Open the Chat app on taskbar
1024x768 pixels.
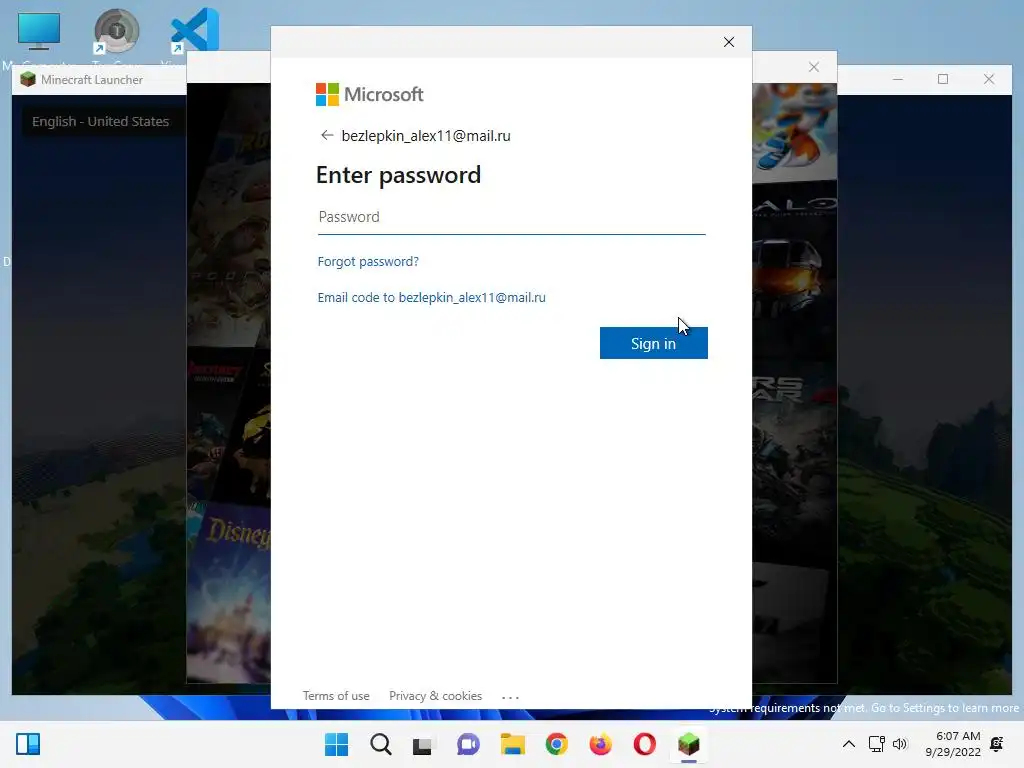[468, 744]
